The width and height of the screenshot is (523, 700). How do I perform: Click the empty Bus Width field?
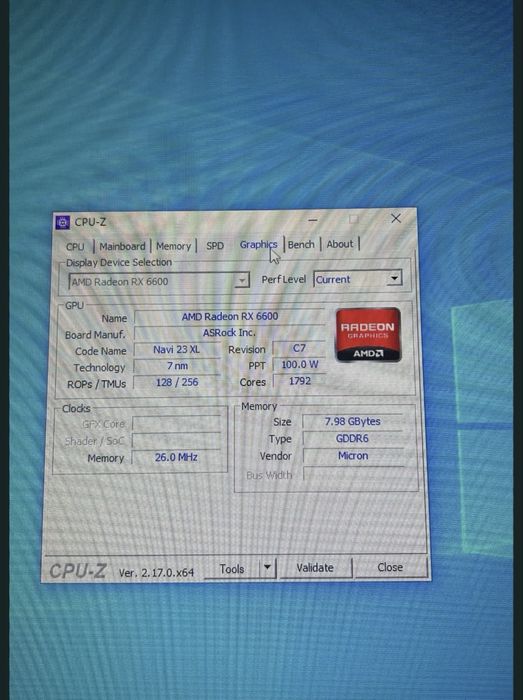[x=354, y=474]
